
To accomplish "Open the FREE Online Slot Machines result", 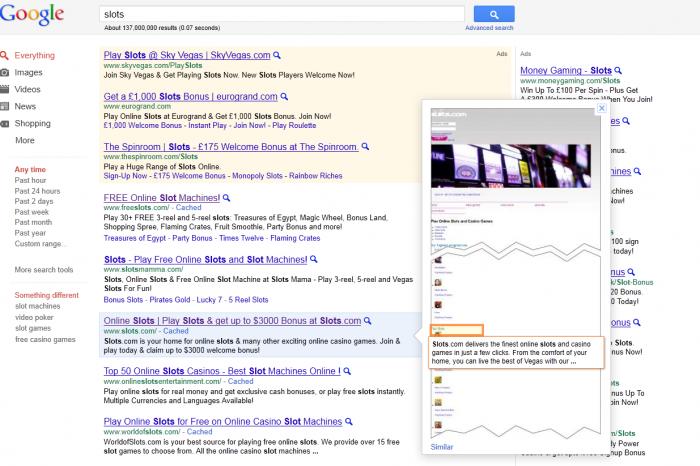I will [162, 198].
